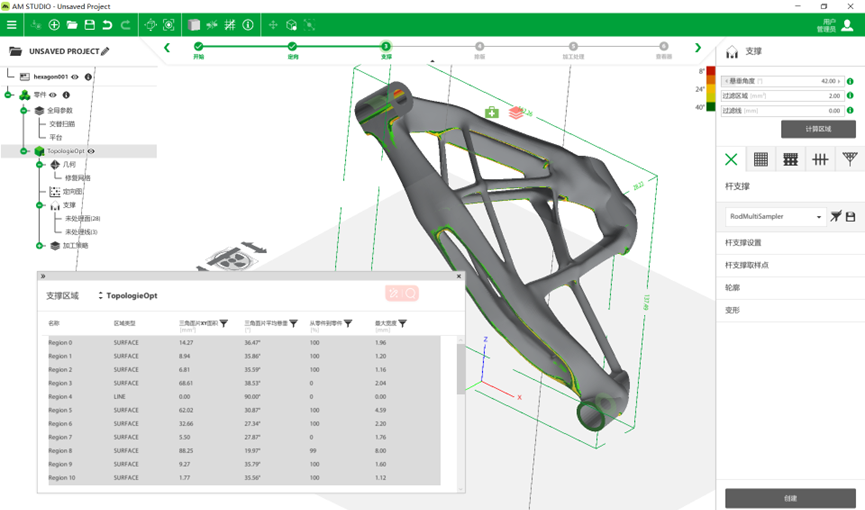Toggle visibility of TopologieOpt part
The height and width of the screenshot is (510, 865).
click(91, 151)
